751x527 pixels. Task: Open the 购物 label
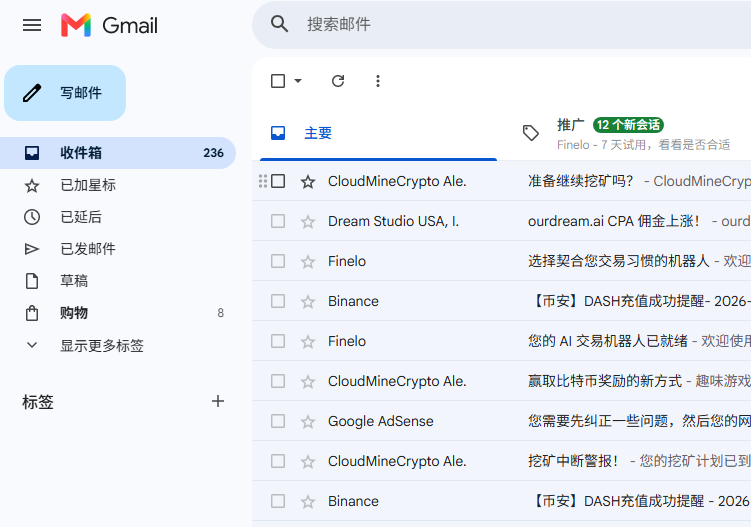(x=118, y=313)
